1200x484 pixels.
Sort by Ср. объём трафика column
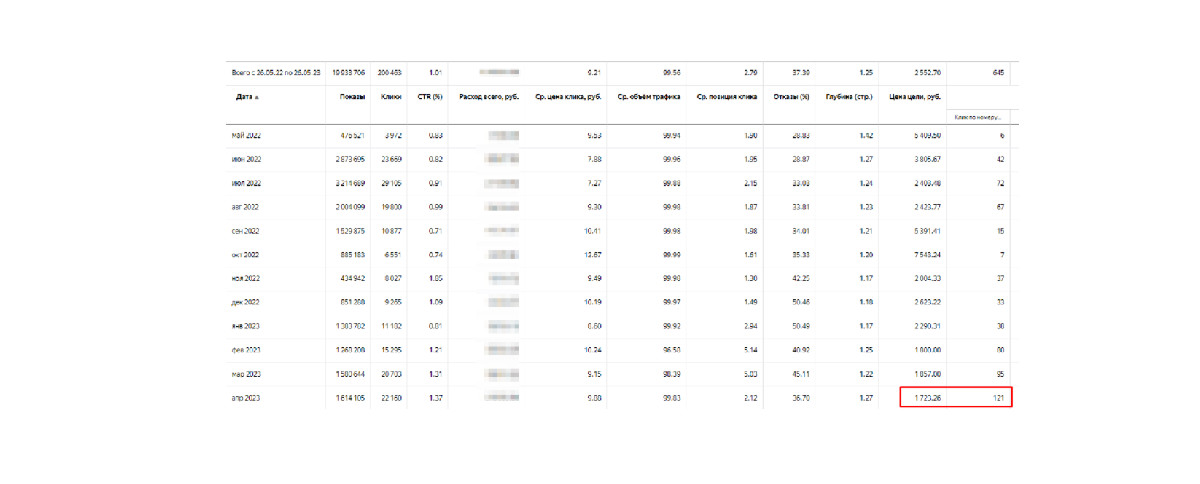point(648,97)
